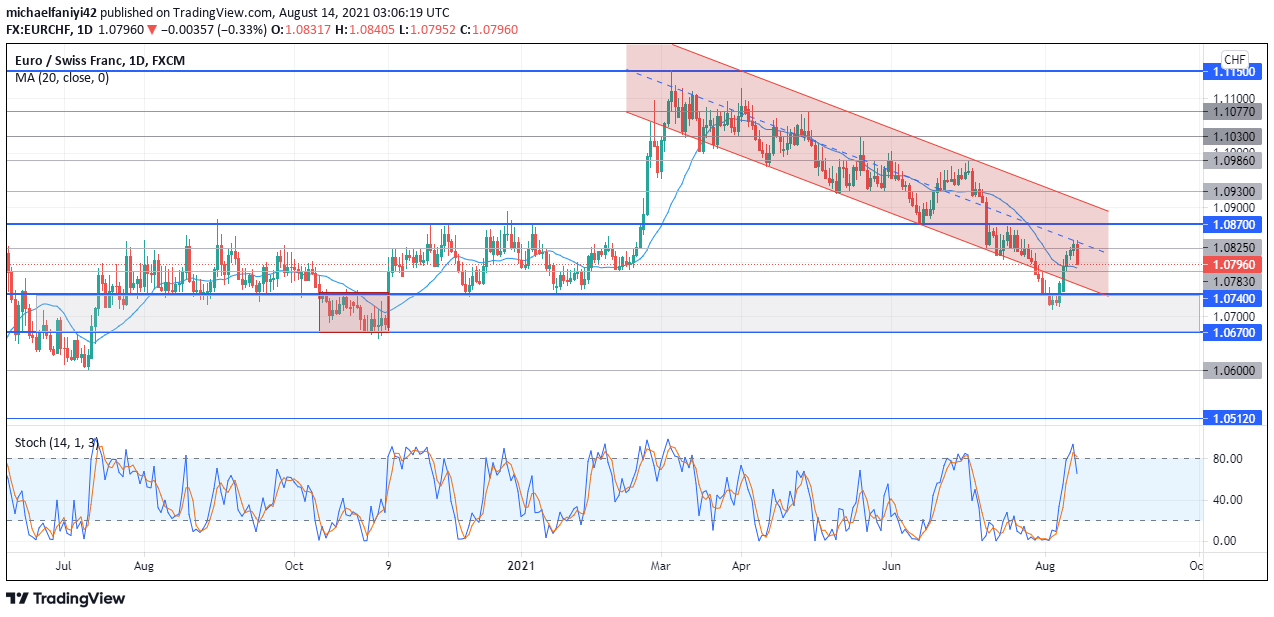Click the CHF currency label on price axis
1274x617 pixels.
point(1235,60)
